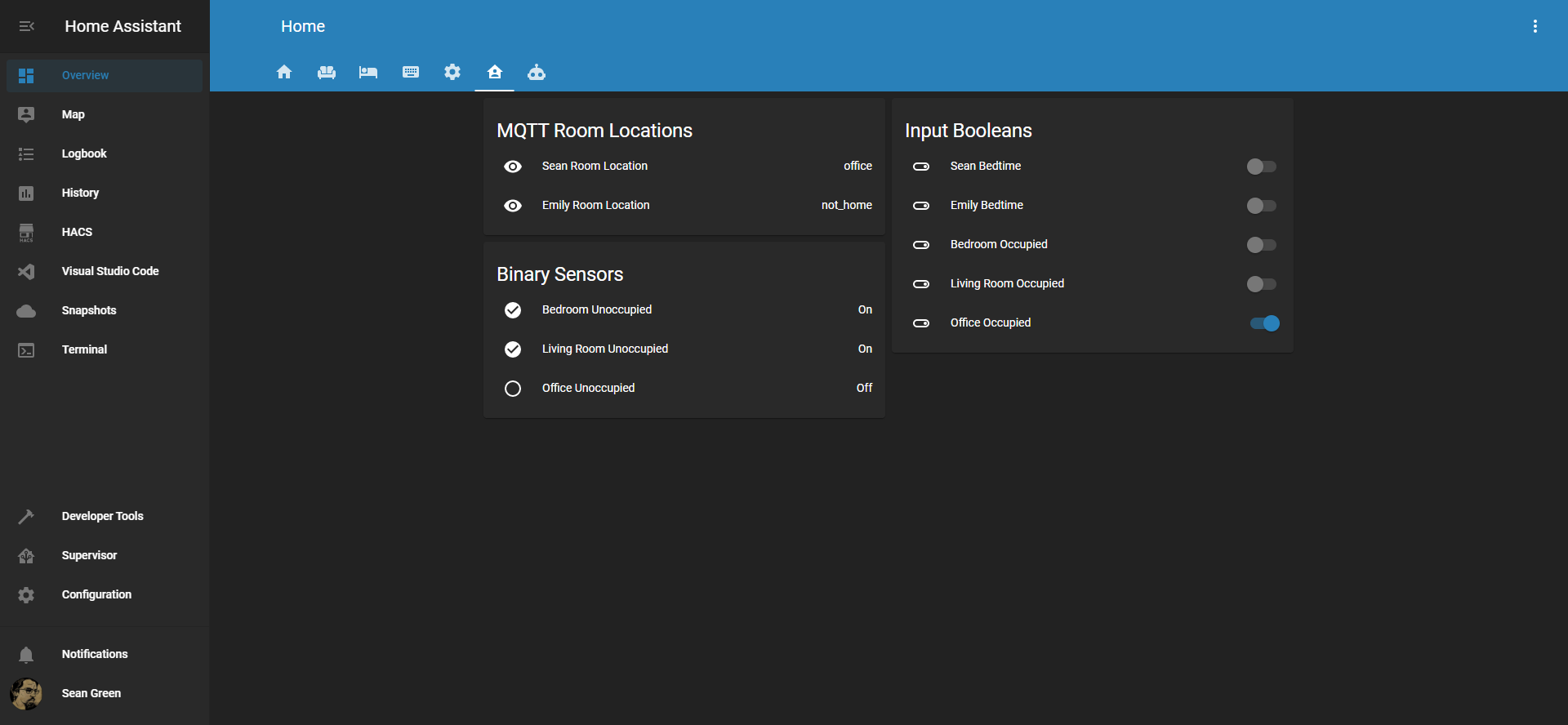Click the Sean Bedtime label text

tap(986, 166)
